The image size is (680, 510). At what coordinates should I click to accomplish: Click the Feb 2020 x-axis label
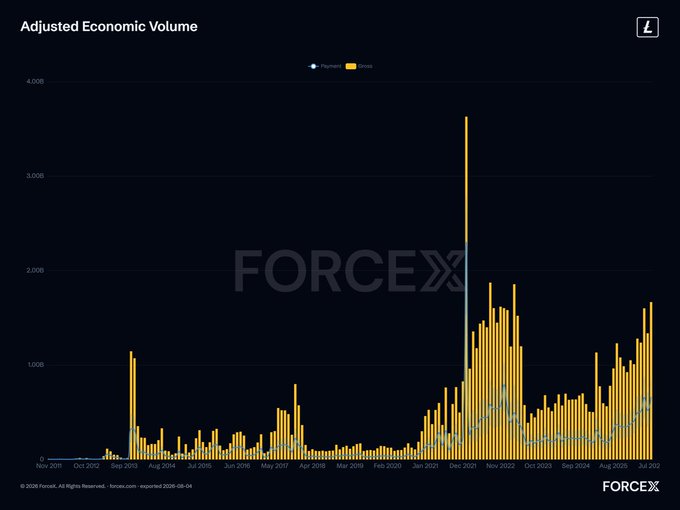[388, 466]
